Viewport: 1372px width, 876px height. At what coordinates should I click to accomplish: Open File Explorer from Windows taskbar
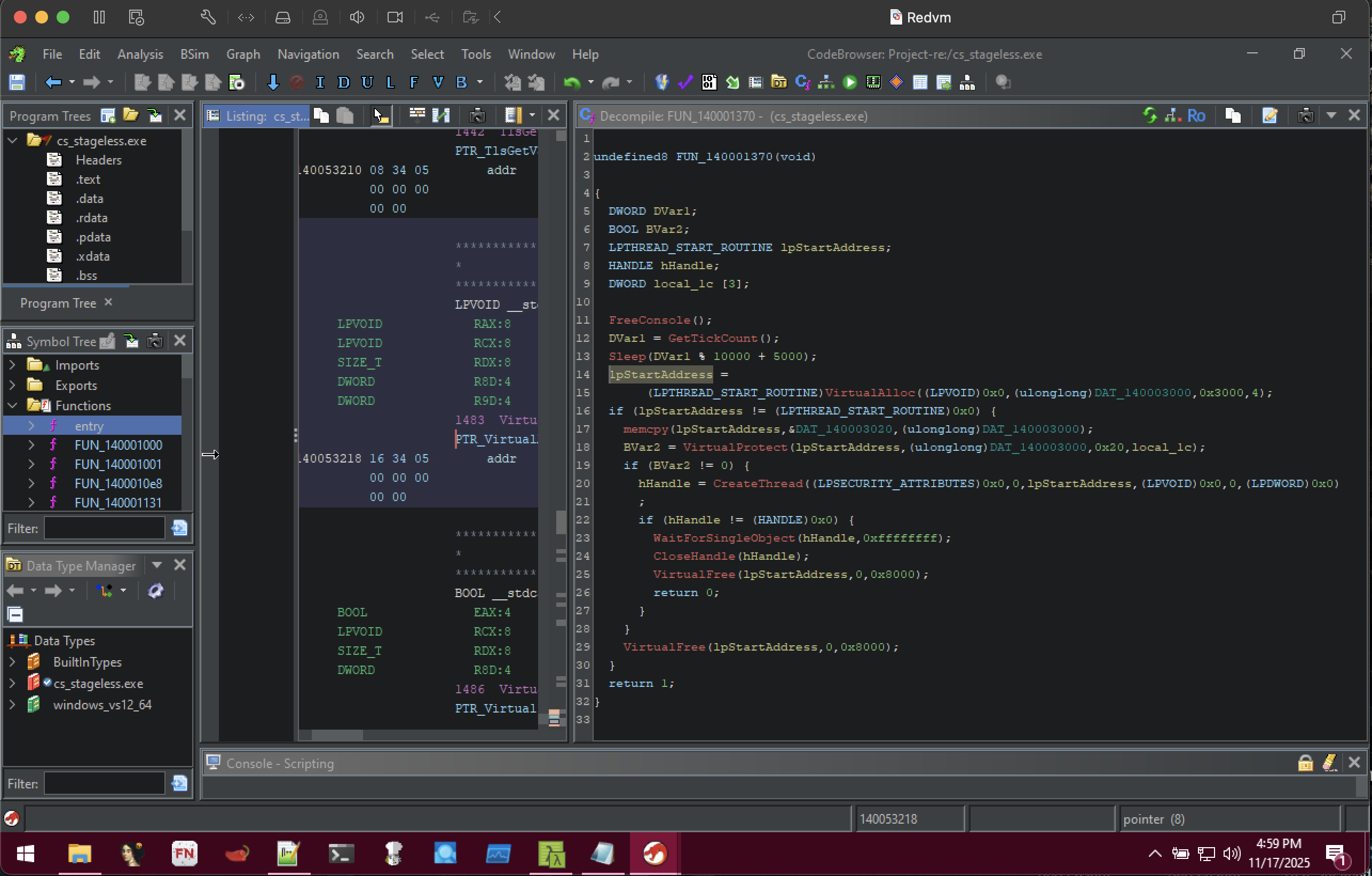pyautogui.click(x=79, y=854)
